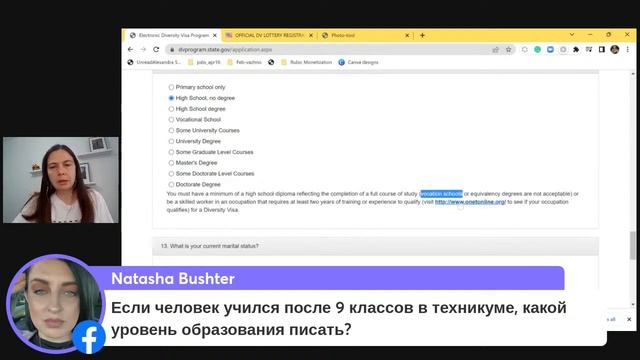Screen dimensions: 640x360
Task: Select Some Doctorate Level Courses radio button
Action: click(x=171, y=174)
